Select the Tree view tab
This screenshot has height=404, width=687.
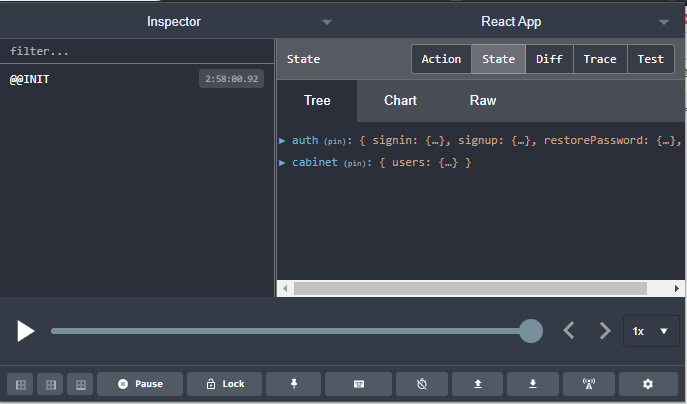click(x=317, y=101)
